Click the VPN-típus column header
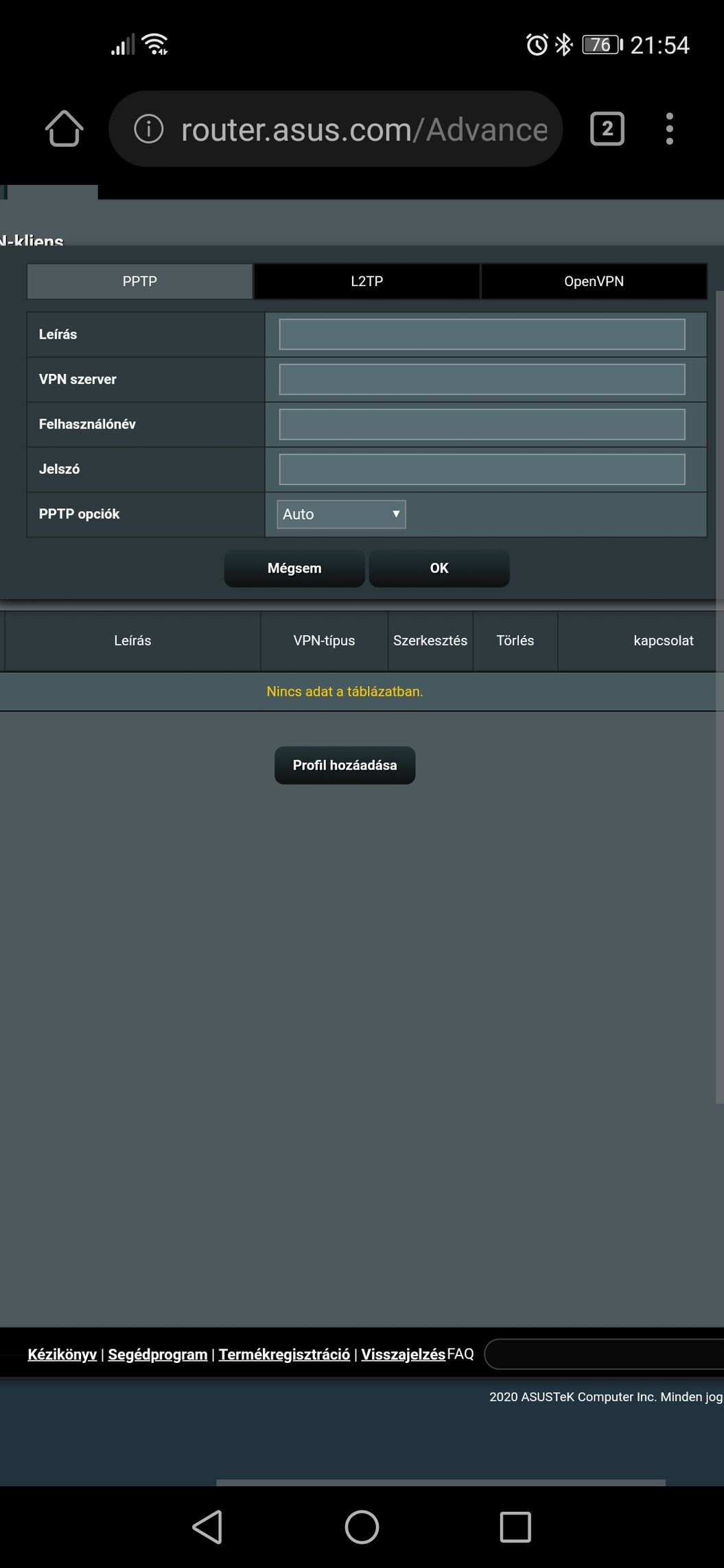 coord(324,641)
